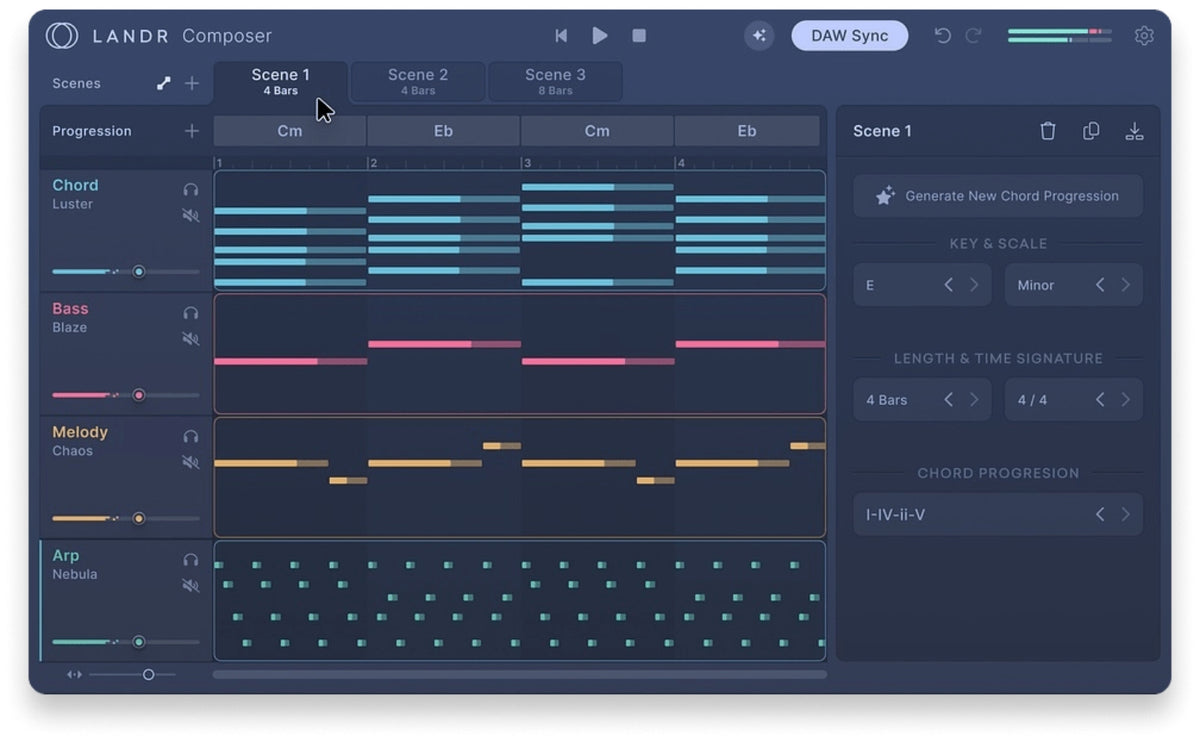The width and height of the screenshot is (1200, 742).
Task: Adjust the Melody track volume slider
Action: pyautogui.click(x=126, y=519)
